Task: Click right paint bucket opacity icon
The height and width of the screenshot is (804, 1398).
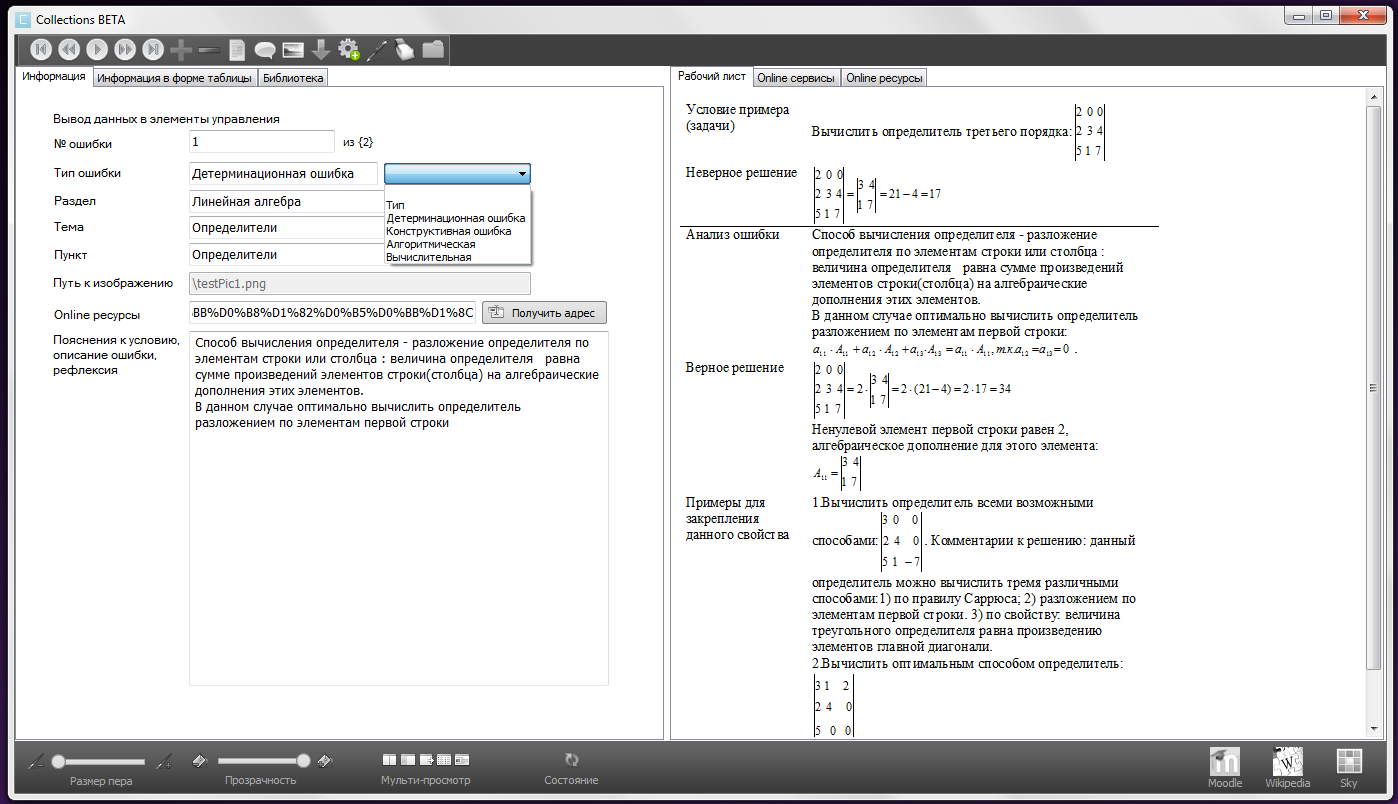Action: pos(324,761)
